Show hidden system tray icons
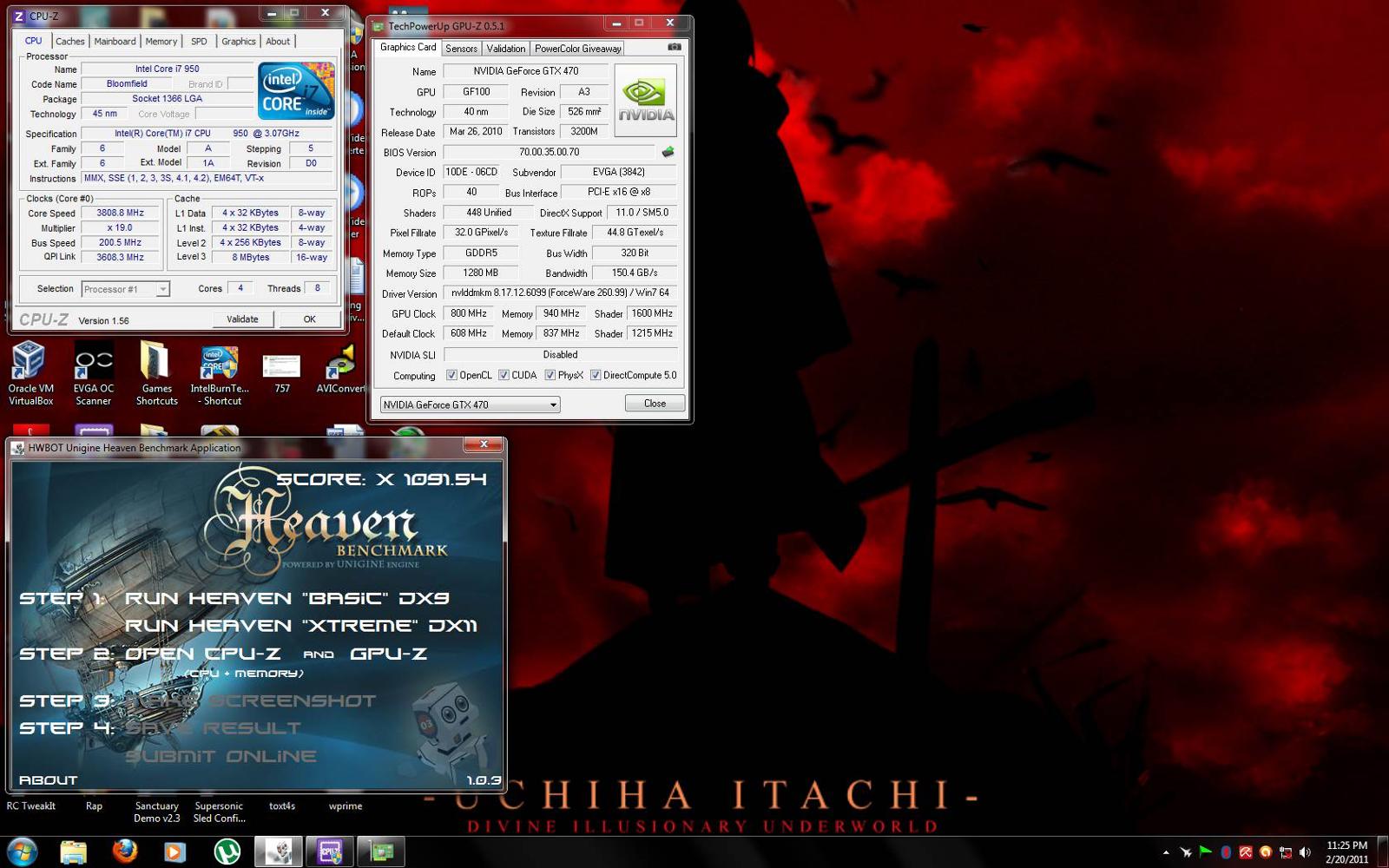This screenshot has width=1389, height=868. [1166, 852]
